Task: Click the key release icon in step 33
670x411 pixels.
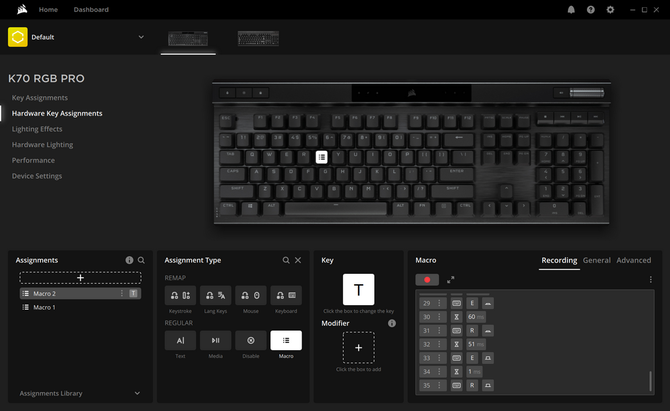Action: click(488, 358)
